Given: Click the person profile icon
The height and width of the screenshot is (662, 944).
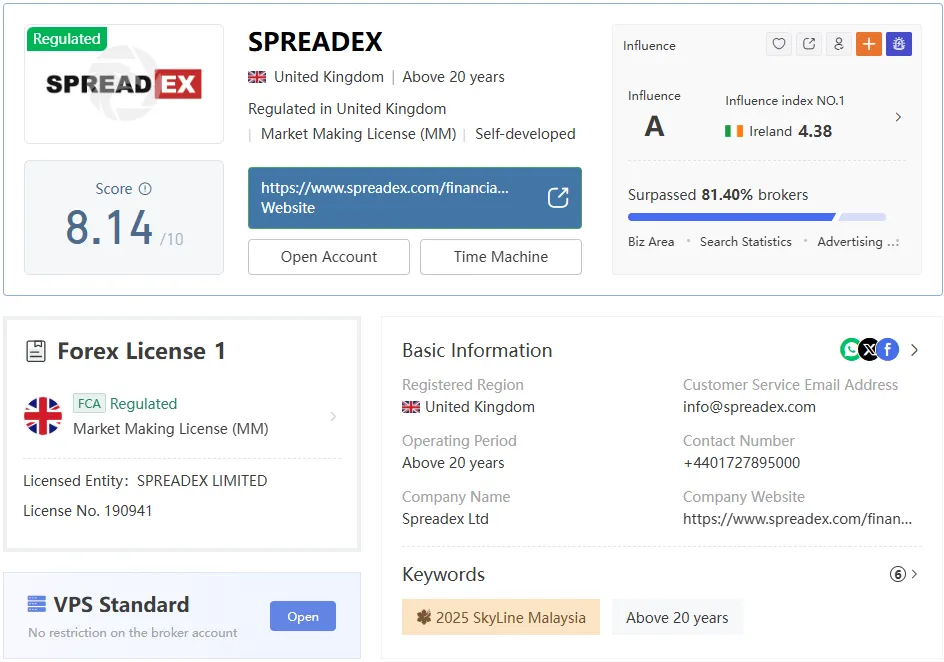Looking at the screenshot, I should click(839, 44).
